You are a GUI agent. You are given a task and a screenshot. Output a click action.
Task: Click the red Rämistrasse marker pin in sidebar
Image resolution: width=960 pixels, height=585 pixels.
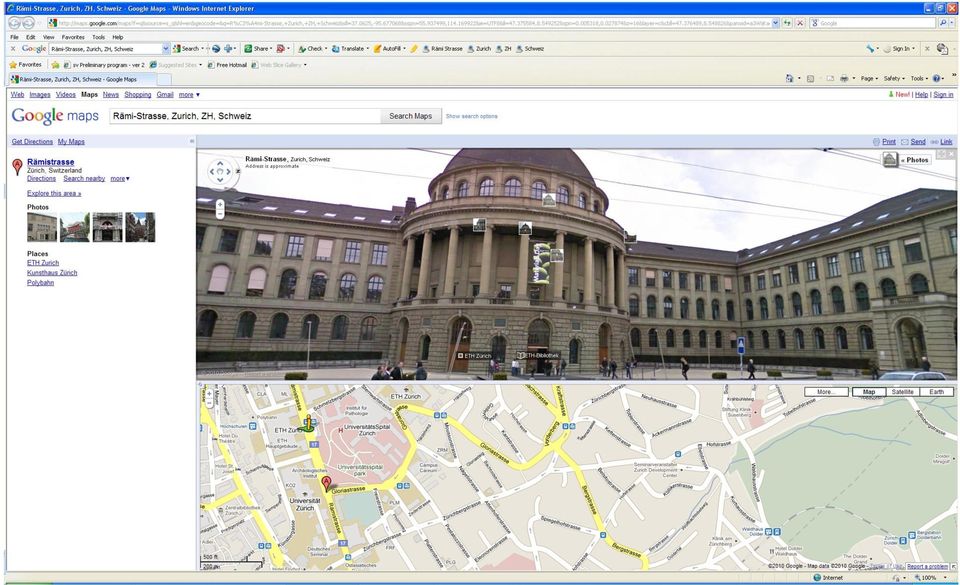(x=17, y=166)
